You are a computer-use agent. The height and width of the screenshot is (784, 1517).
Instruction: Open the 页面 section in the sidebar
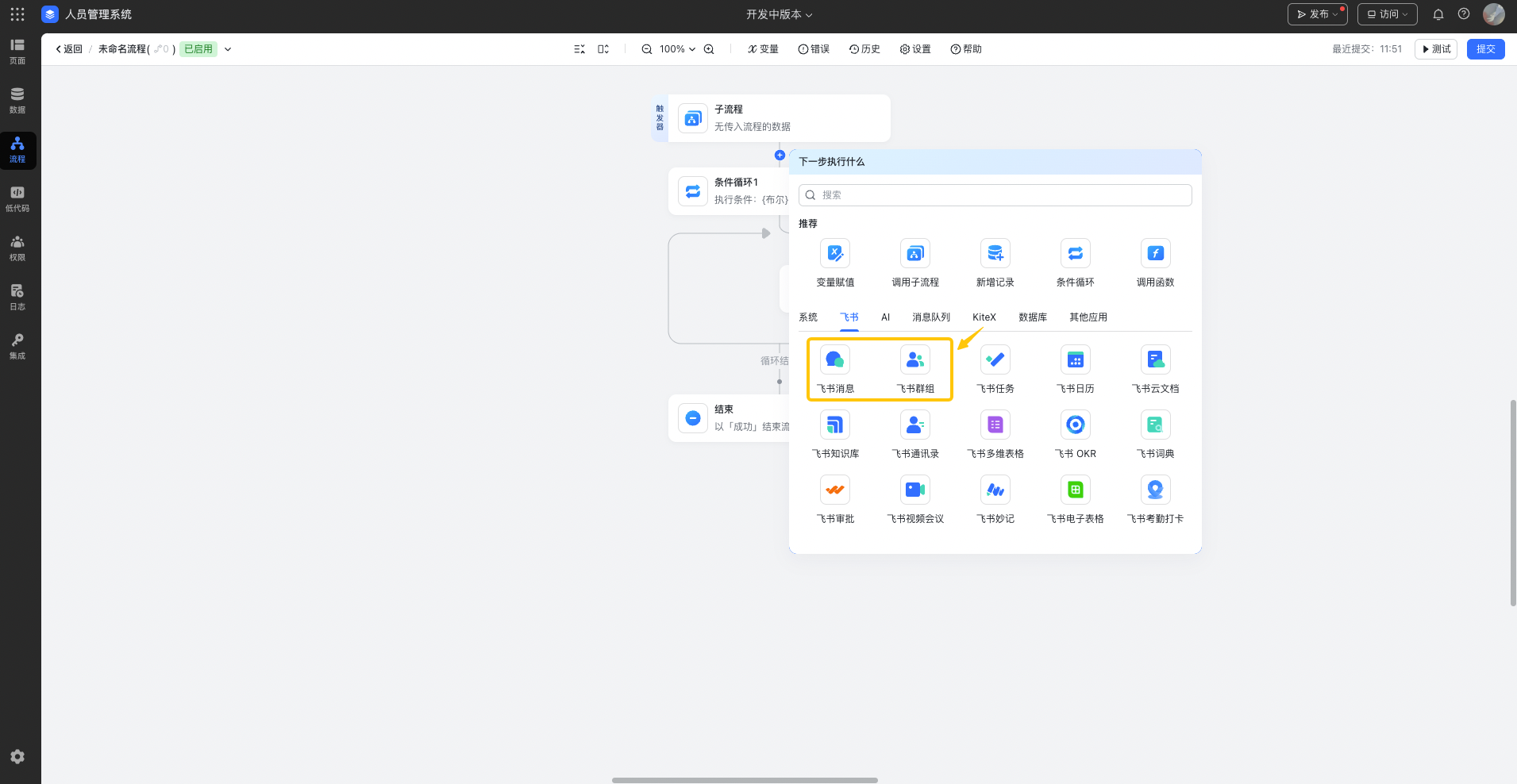tap(17, 52)
